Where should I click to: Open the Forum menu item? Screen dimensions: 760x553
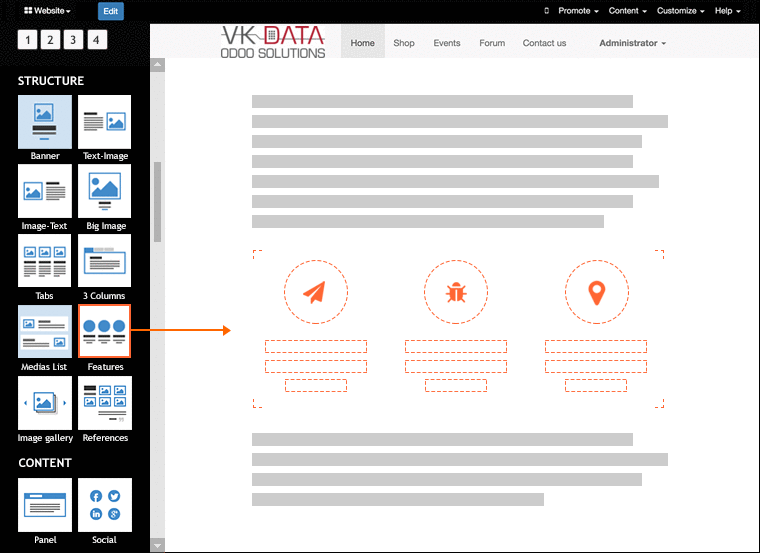(492, 43)
